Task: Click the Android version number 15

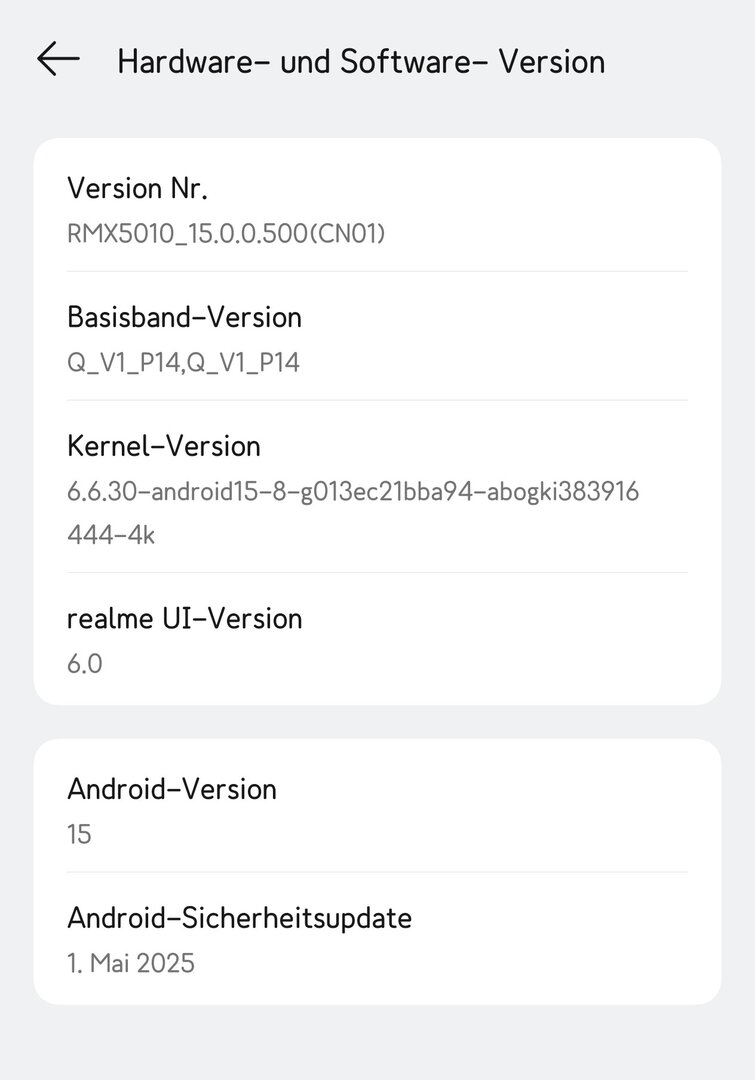Action: pyautogui.click(x=79, y=834)
